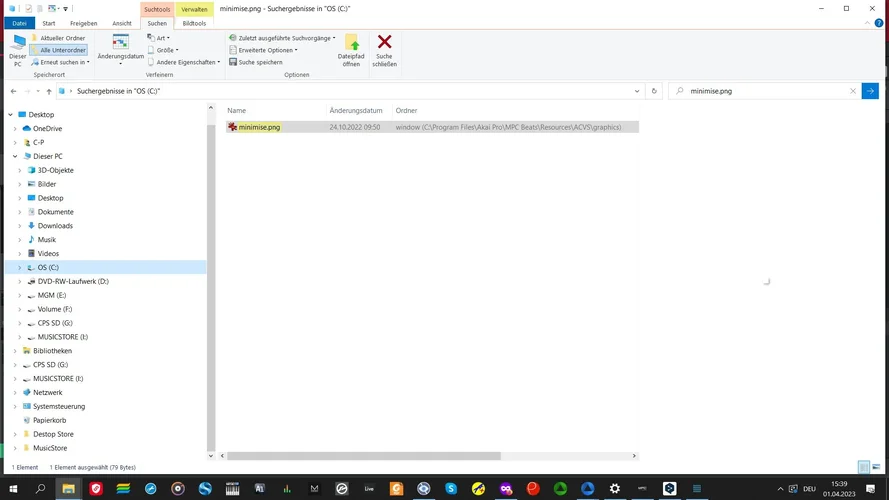
Task: Open the Größe filter dropdown
Action: (163, 50)
